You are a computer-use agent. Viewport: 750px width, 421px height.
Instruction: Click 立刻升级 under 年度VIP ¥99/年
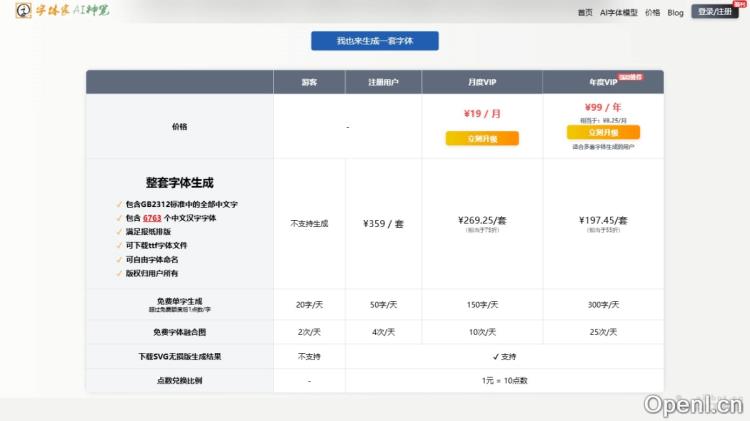[x=603, y=132]
